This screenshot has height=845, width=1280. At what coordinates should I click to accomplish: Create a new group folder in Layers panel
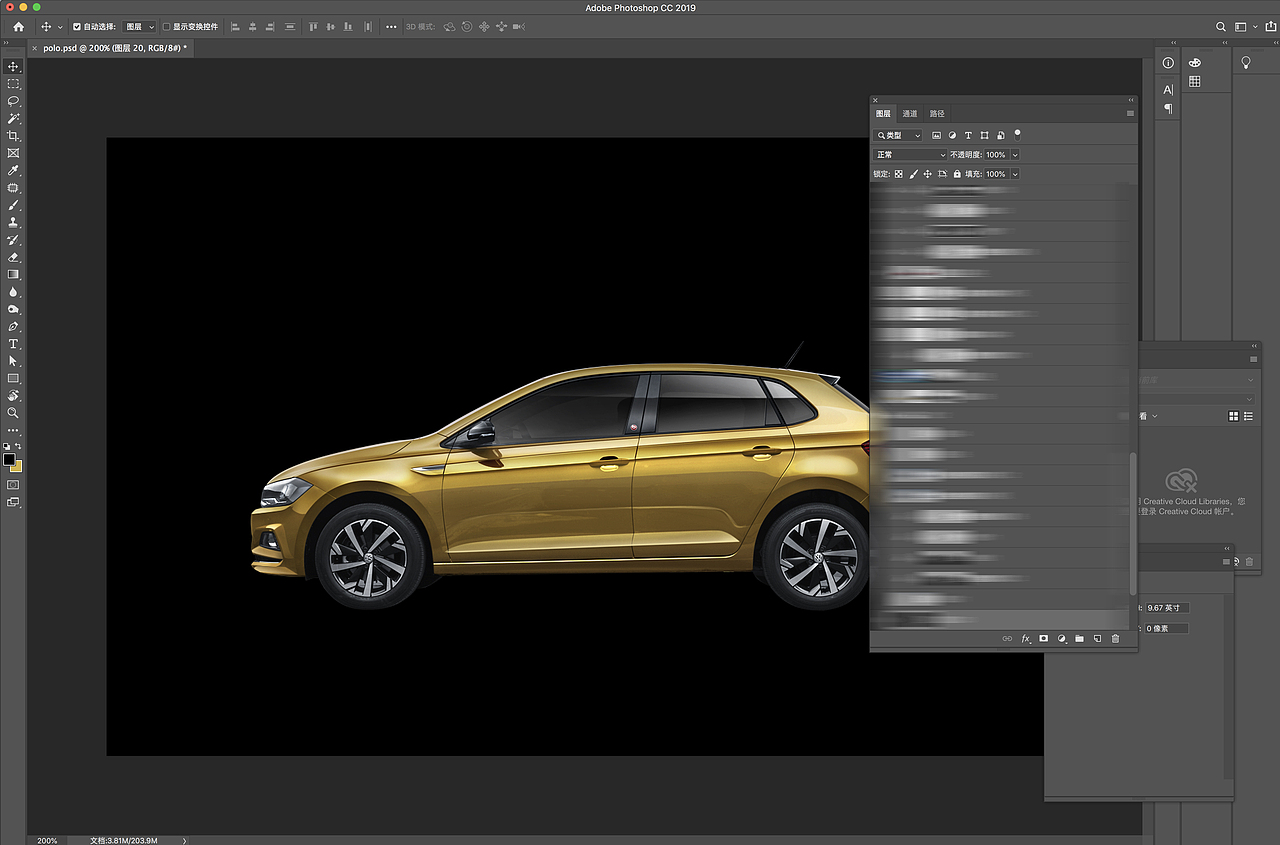click(x=1079, y=639)
